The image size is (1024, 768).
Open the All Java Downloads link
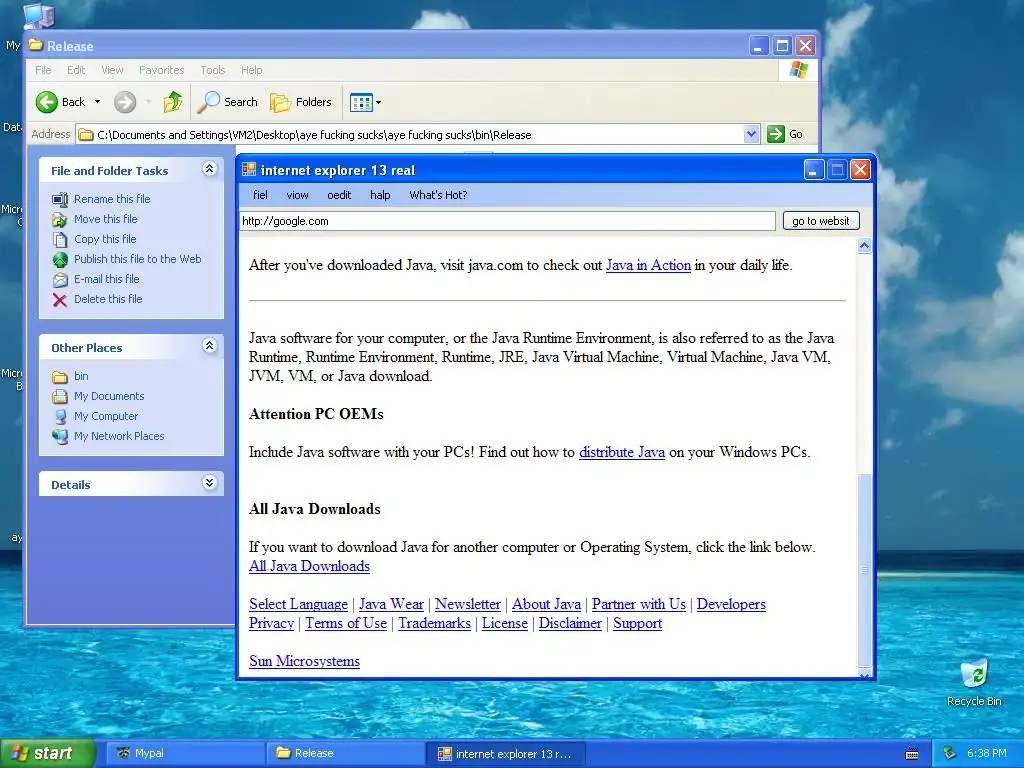(309, 566)
